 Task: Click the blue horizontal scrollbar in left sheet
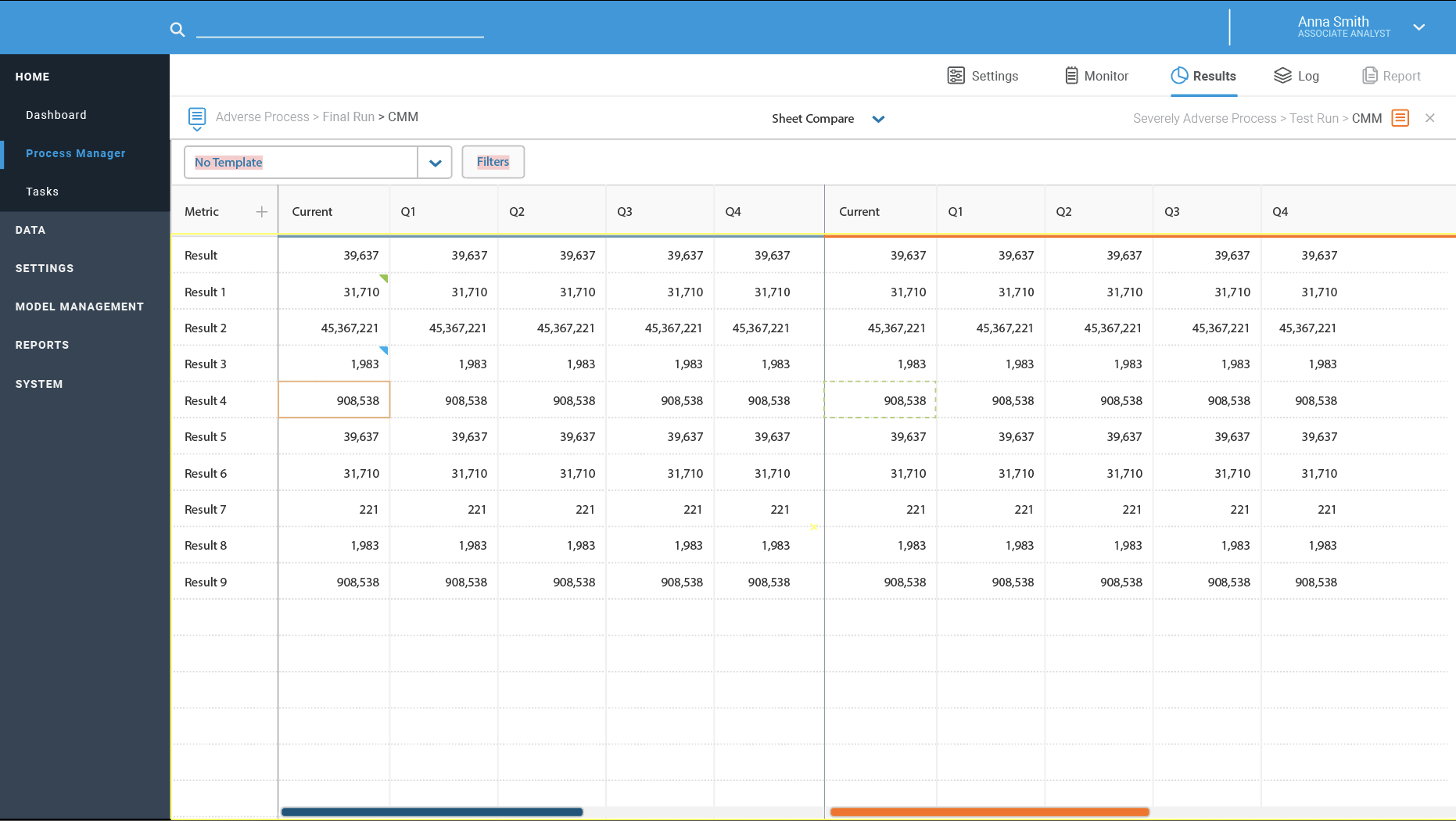(432, 812)
